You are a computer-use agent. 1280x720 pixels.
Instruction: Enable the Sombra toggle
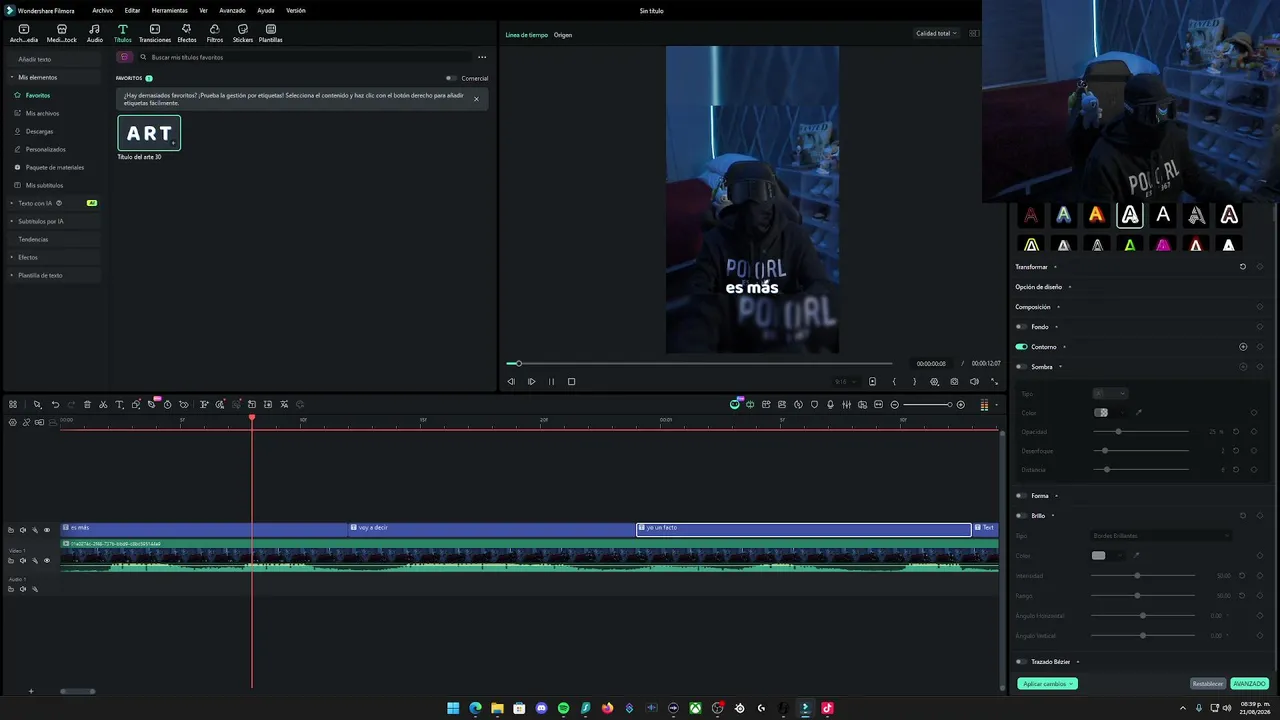[1021, 367]
